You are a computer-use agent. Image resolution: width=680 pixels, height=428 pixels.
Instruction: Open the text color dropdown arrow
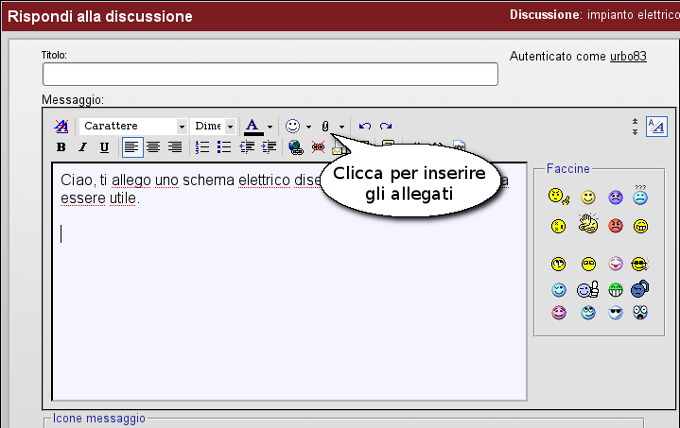(x=270, y=126)
